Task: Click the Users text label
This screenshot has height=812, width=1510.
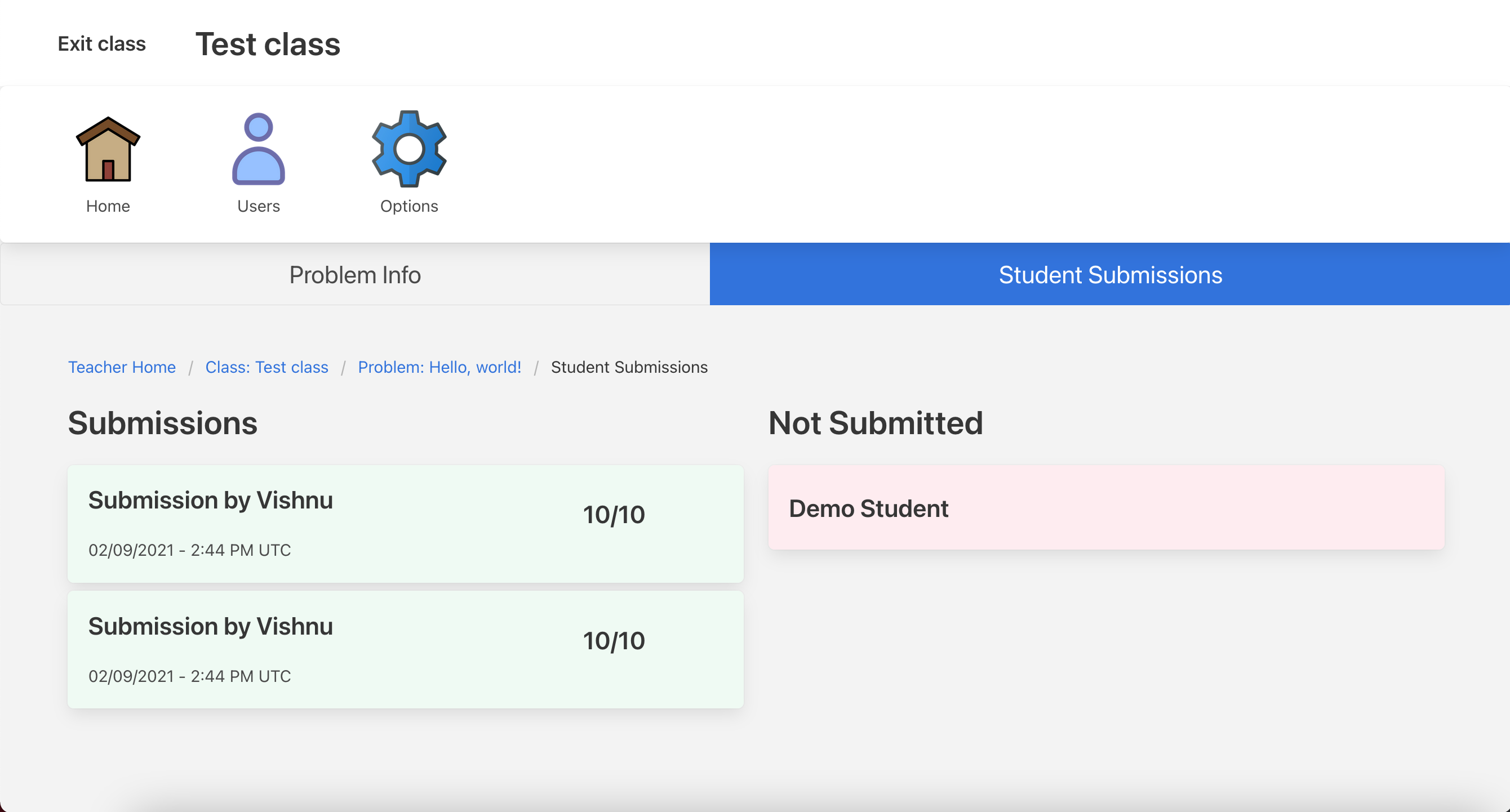Action: [259, 206]
